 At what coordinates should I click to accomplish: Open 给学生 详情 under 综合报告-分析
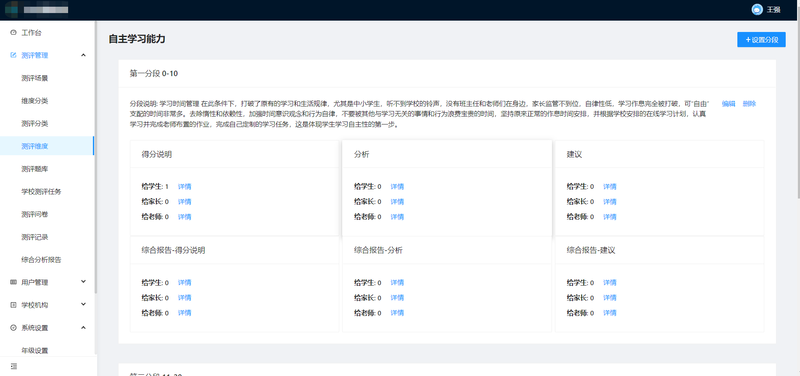pos(397,283)
